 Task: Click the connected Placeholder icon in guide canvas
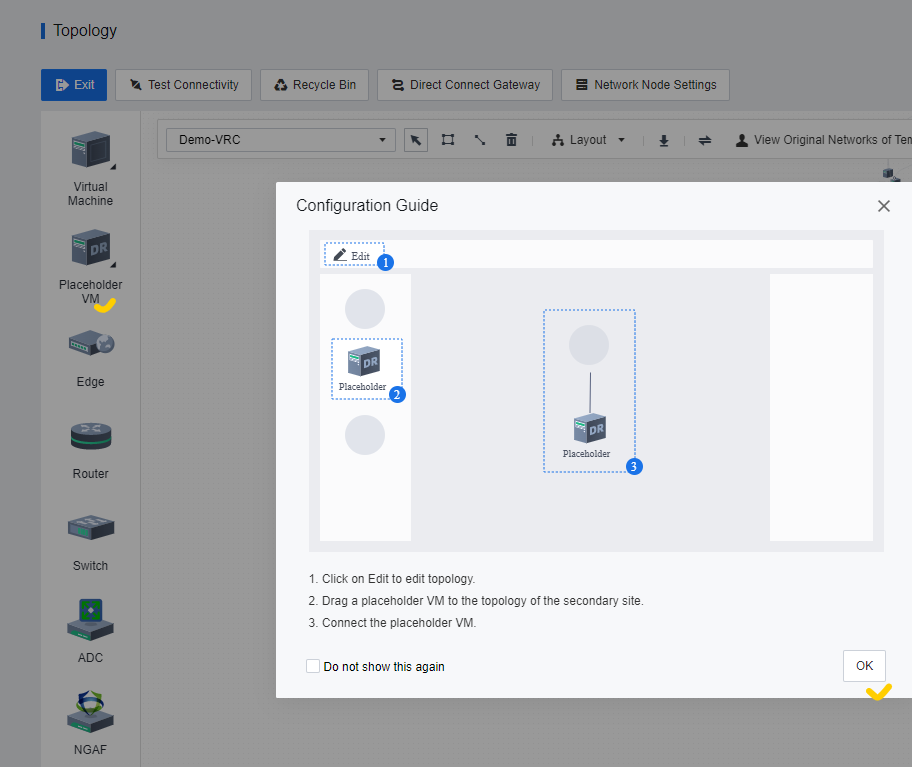tap(590, 429)
